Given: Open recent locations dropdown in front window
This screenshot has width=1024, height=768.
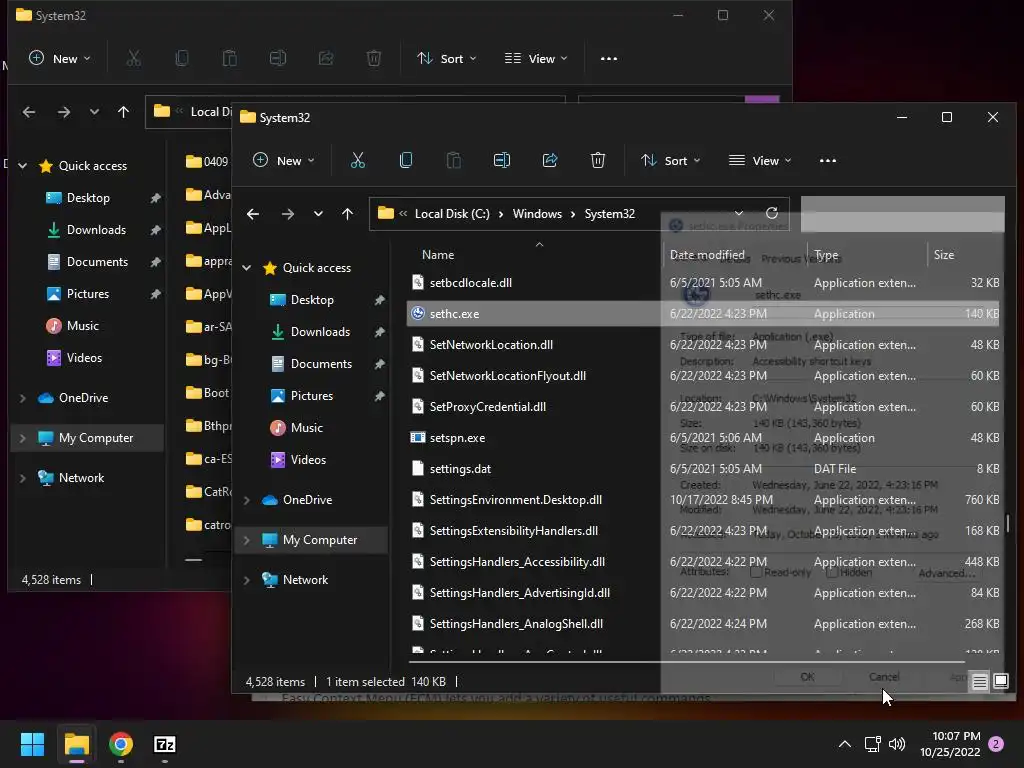Looking at the screenshot, I should point(318,214).
